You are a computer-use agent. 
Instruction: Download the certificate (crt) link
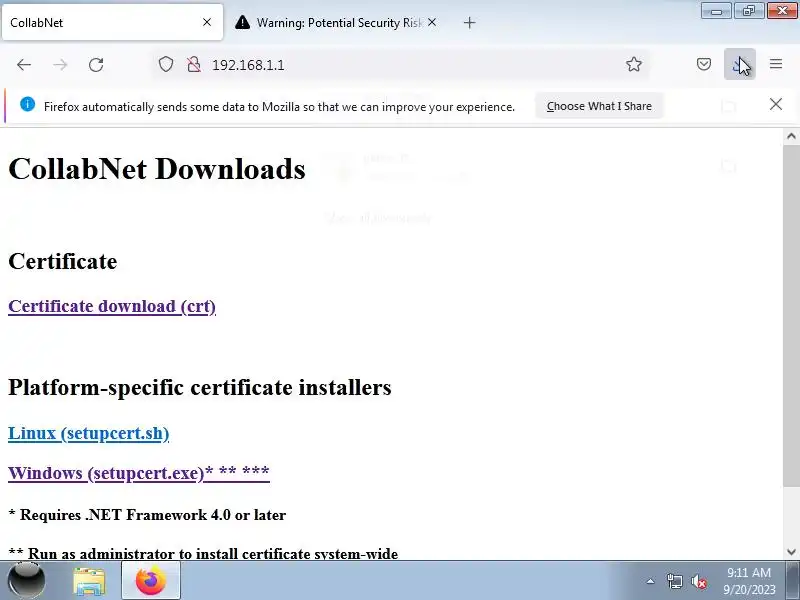(112, 306)
